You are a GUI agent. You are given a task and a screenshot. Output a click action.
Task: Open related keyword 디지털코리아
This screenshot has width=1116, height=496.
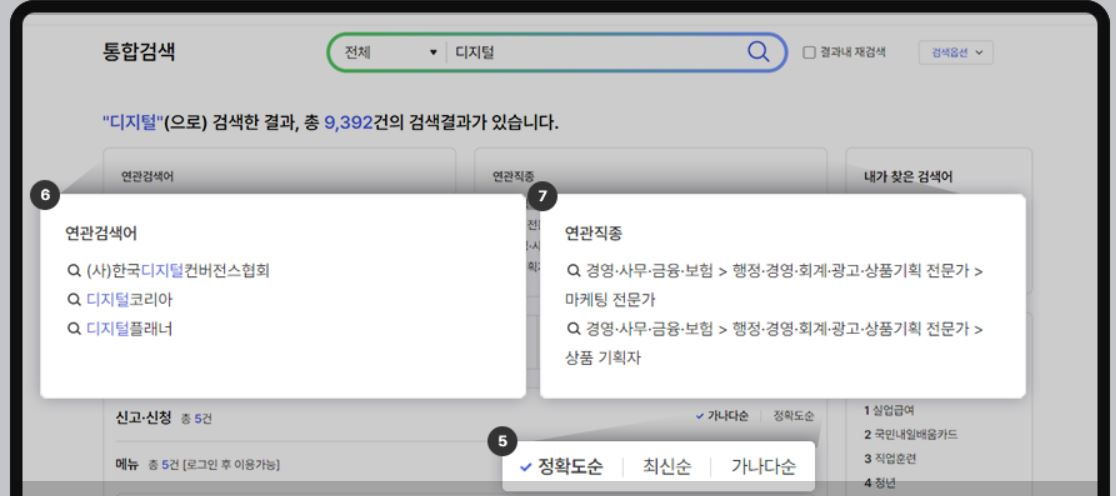tap(130, 300)
